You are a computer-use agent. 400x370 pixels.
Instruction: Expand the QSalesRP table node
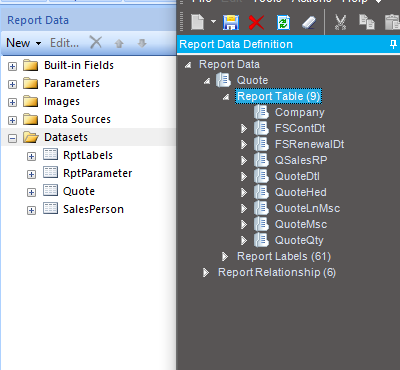[244, 160]
